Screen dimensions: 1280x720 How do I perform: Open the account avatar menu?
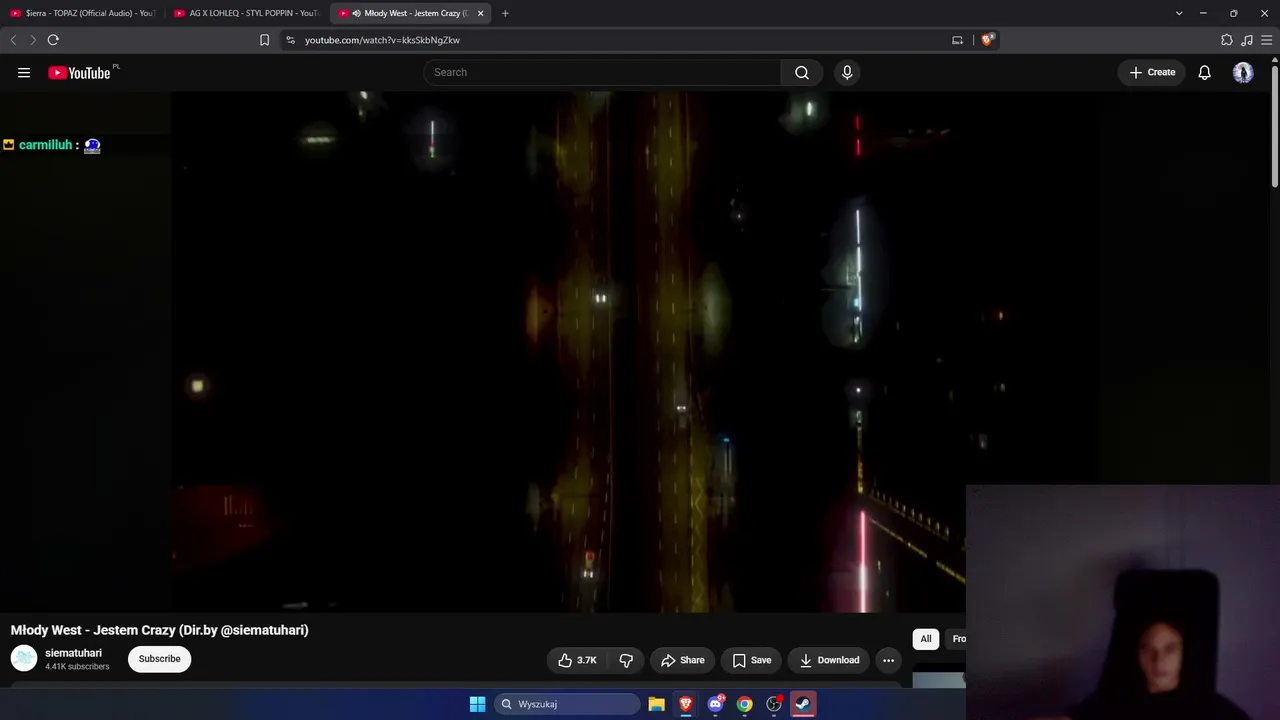coord(1243,72)
